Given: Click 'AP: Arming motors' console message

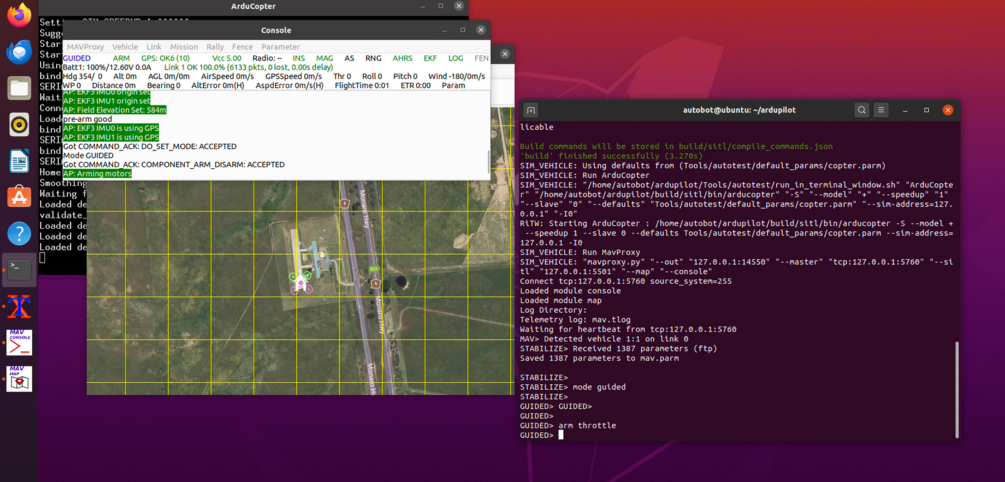Looking at the screenshot, I should [x=97, y=174].
